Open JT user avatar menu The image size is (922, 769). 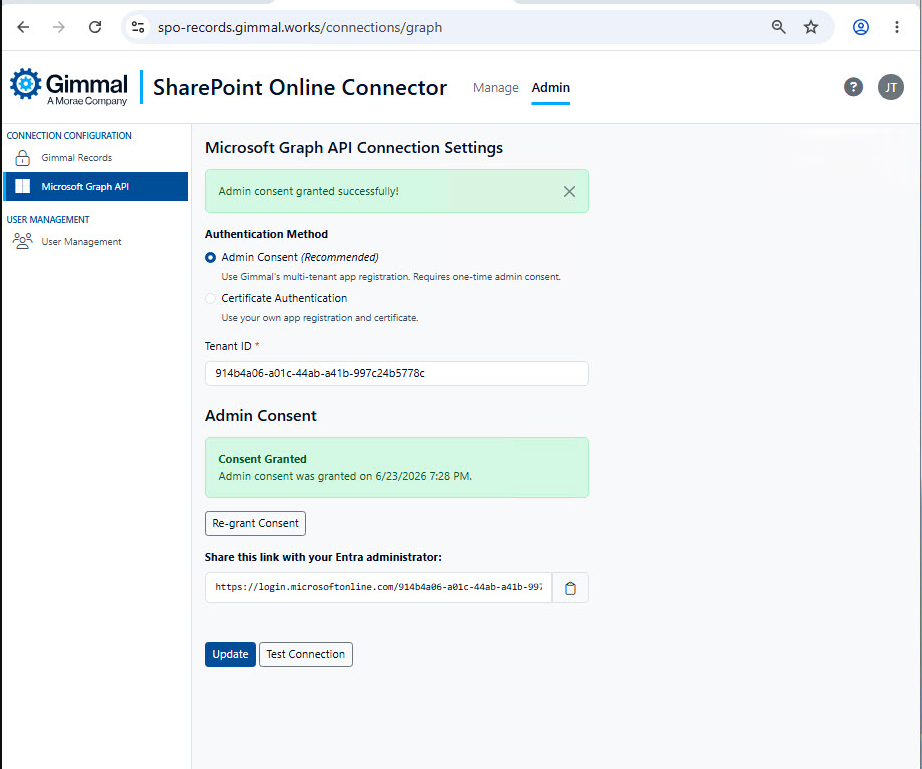click(891, 87)
